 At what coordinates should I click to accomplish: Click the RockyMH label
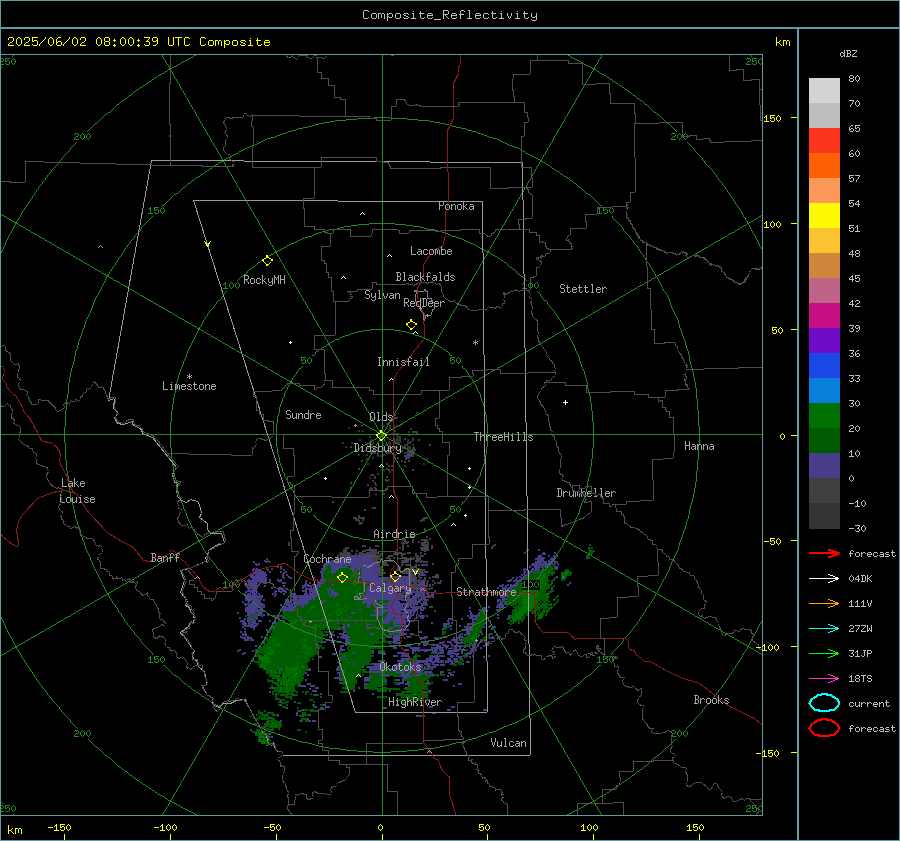[264, 280]
